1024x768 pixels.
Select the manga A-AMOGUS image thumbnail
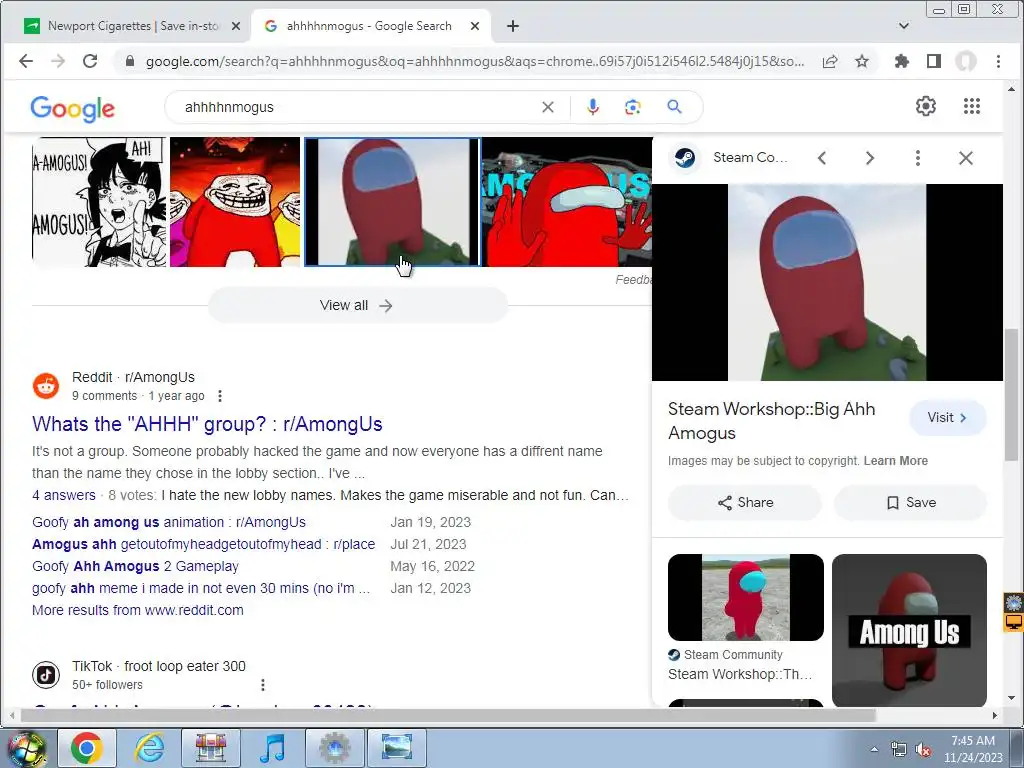(99, 202)
